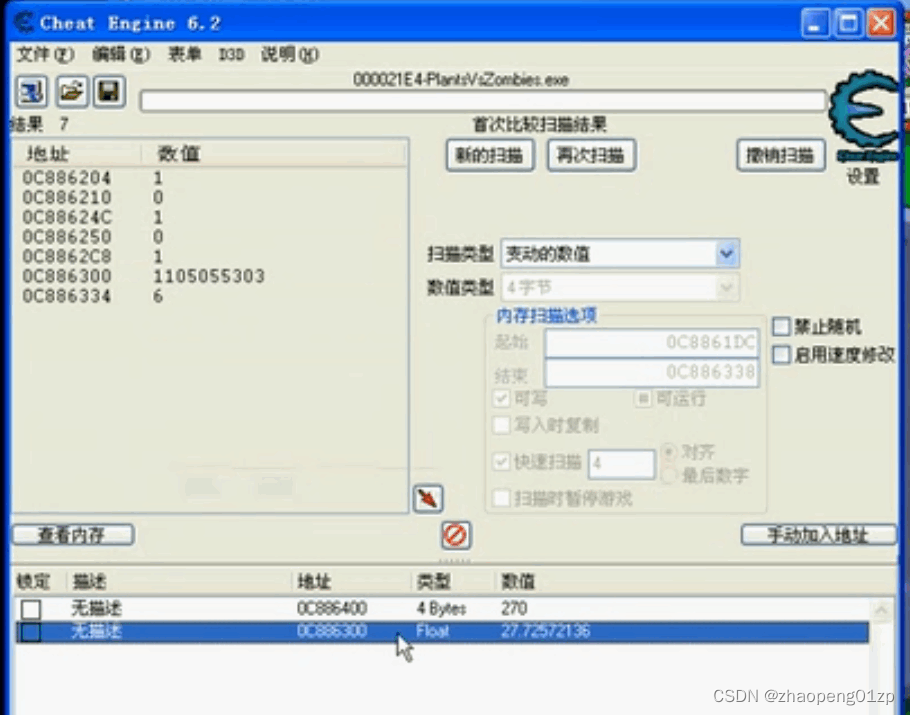Save the cheat table with the disk icon
This screenshot has width=910, height=715.
coord(108,92)
